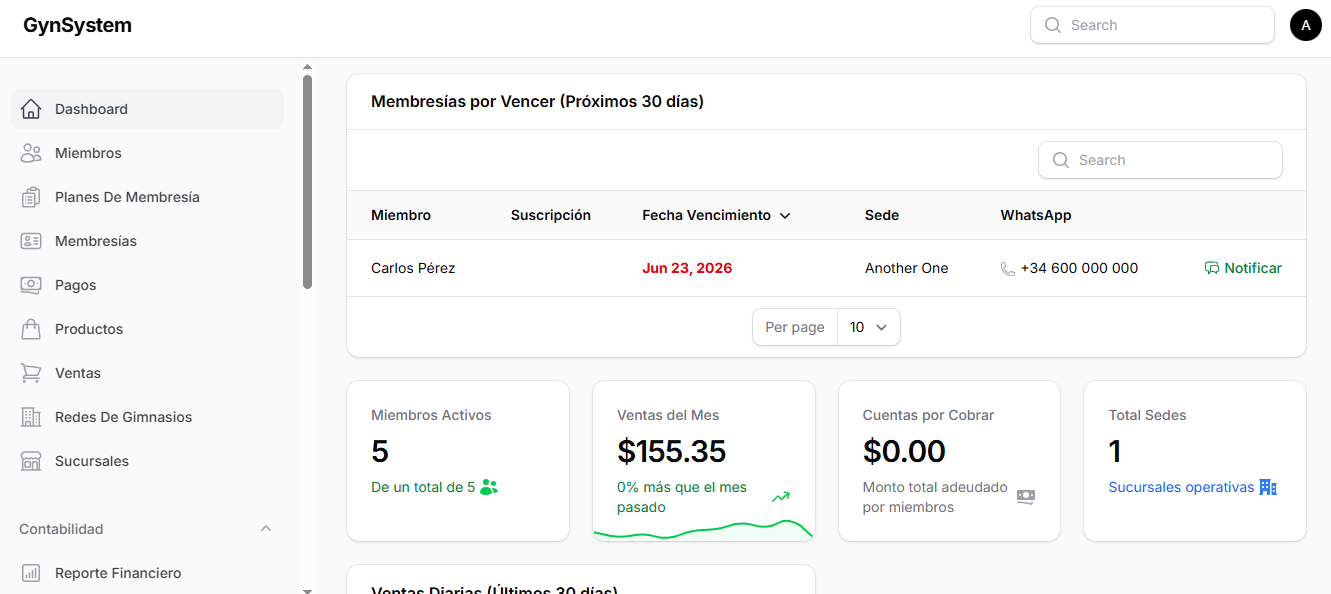This screenshot has height=594, width=1331.
Task: Click the Miembro column header
Action: (x=401, y=215)
